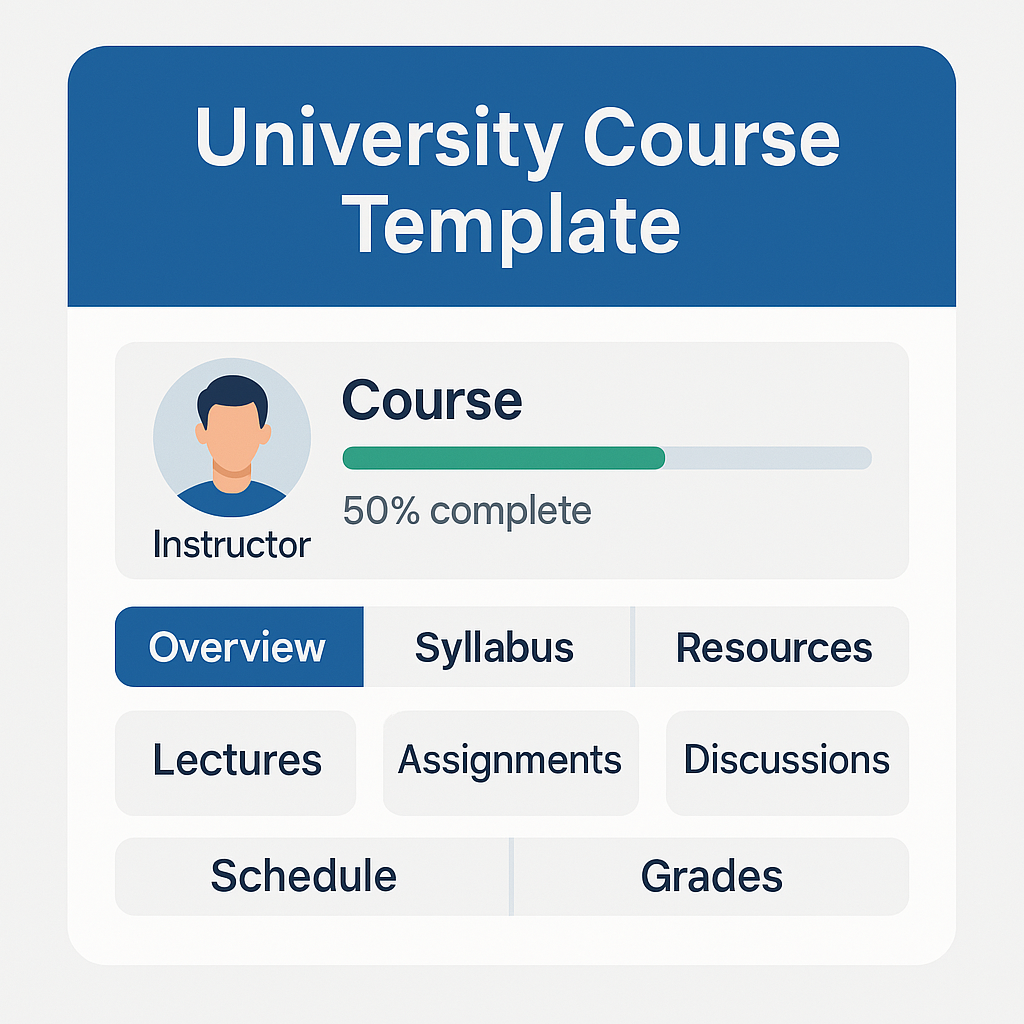Open the Discussions section
Viewport: 1024px width, 1024px height.
[787, 760]
